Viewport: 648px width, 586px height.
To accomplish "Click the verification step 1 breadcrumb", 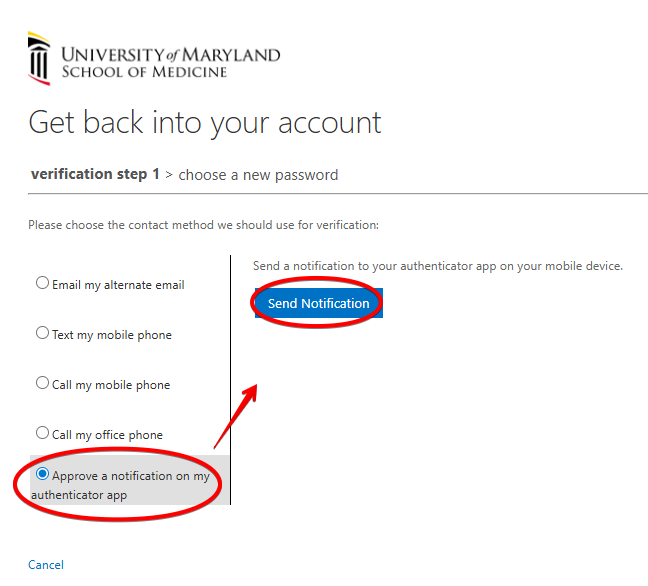I will [x=95, y=174].
